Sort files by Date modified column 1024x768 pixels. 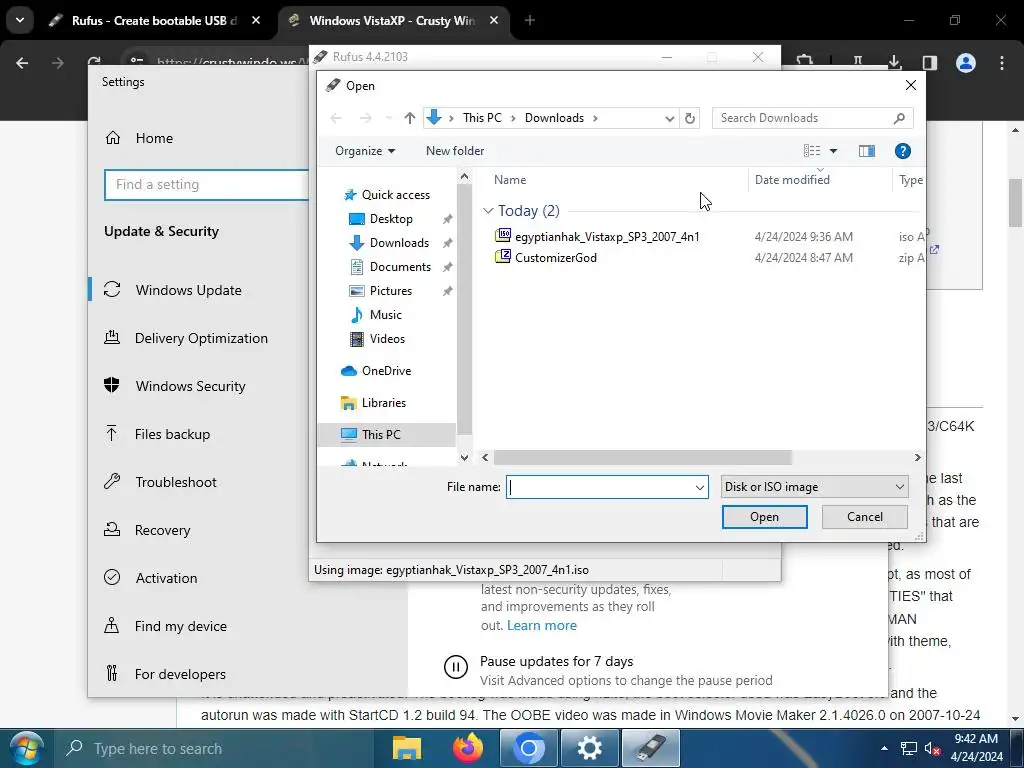point(792,180)
